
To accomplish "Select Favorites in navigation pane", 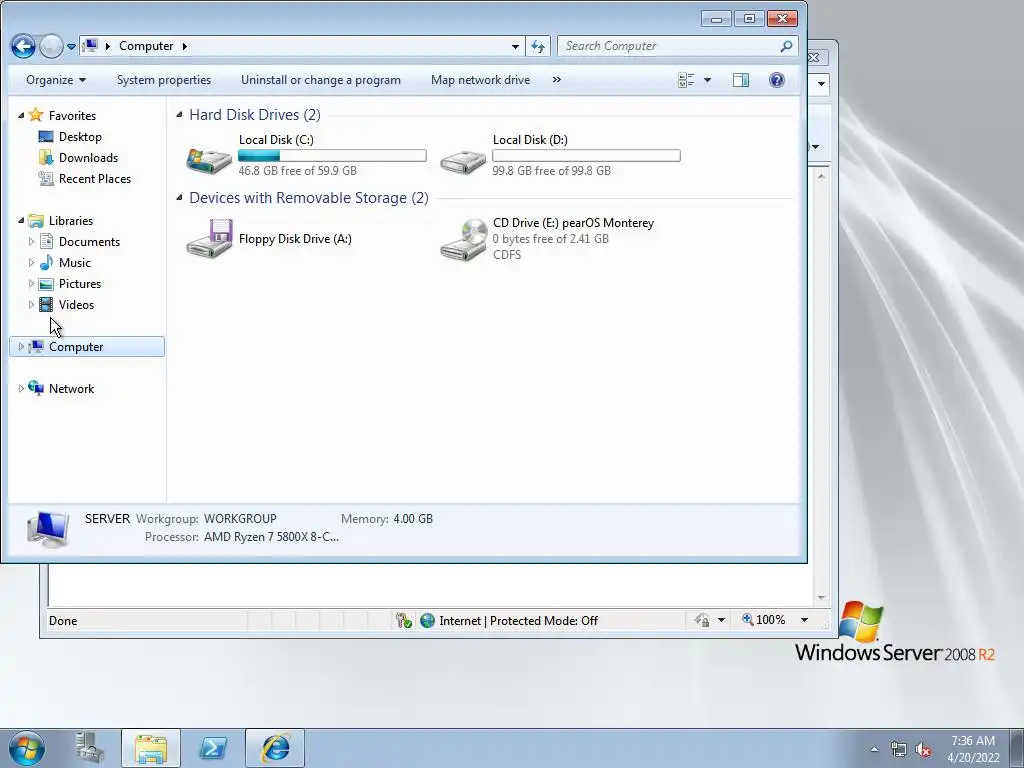I will coord(72,116).
